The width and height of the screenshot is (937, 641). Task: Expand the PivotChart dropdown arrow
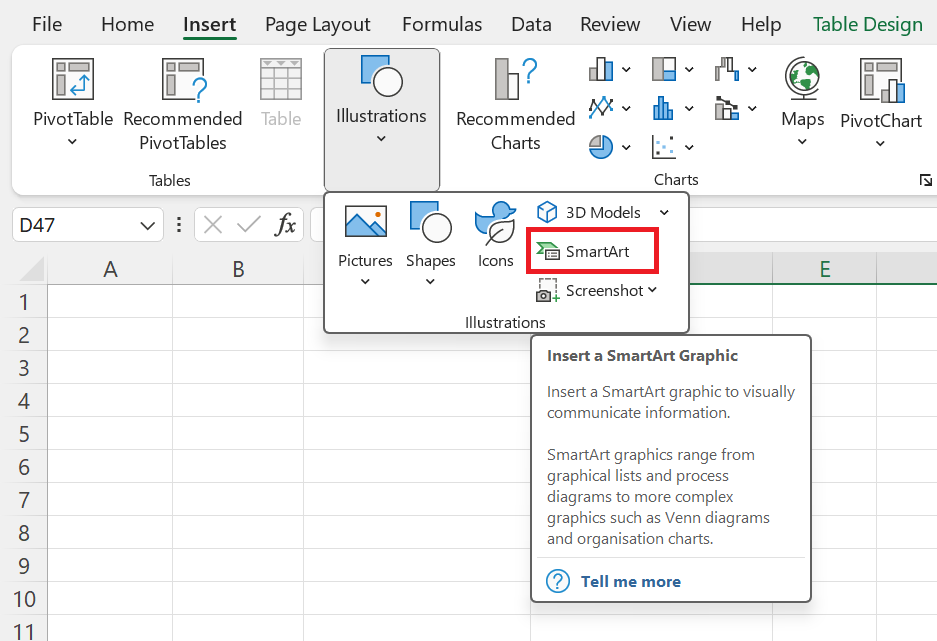[880, 143]
